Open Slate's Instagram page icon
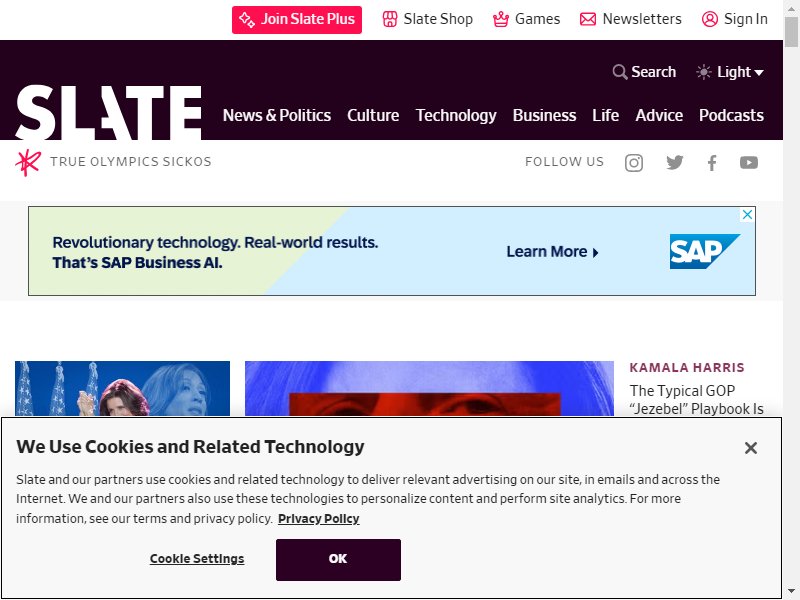The image size is (800, 600). (x=634, y=163)
